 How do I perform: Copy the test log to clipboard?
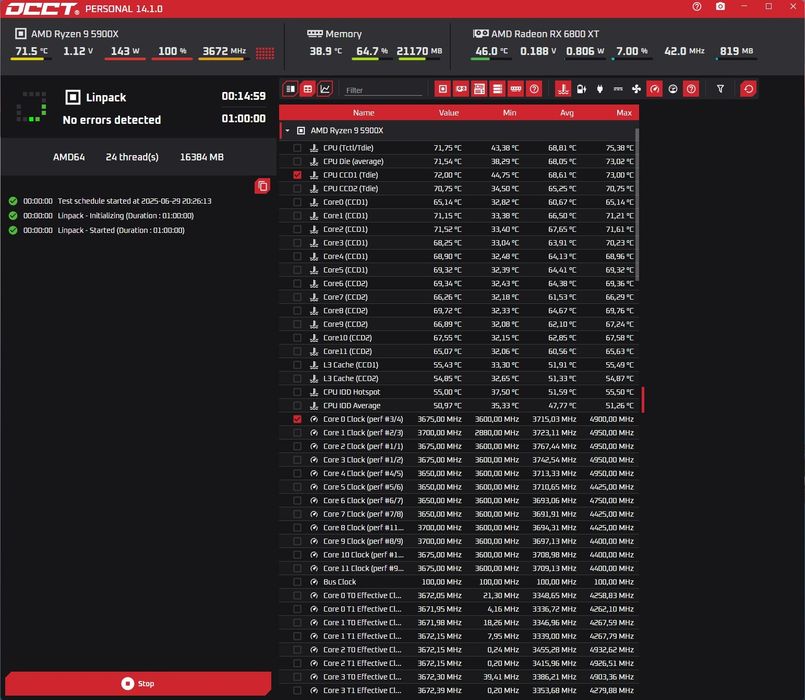pyautogui.click(x=262, y=186)
